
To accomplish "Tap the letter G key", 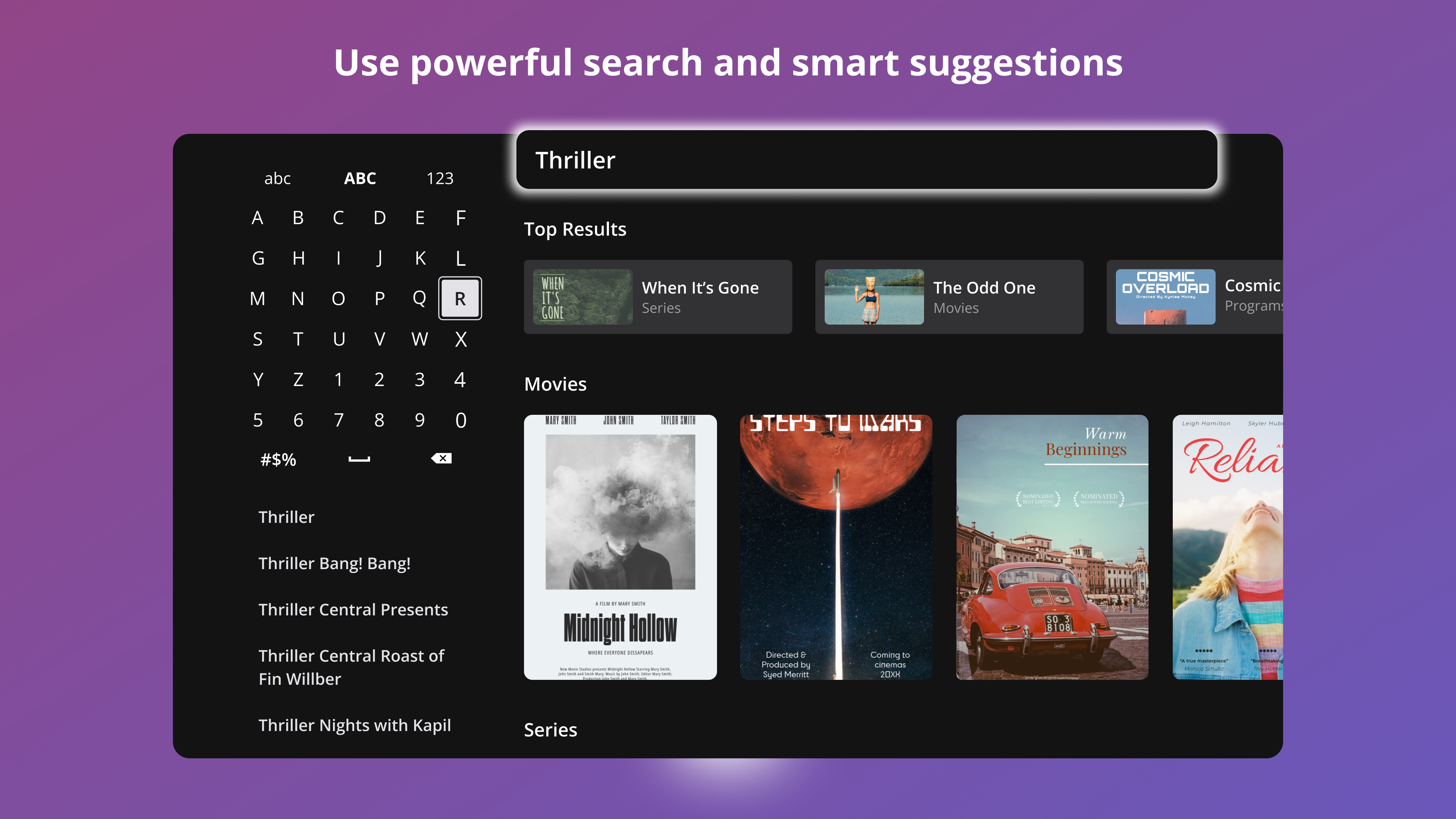I will click(258, 258).
